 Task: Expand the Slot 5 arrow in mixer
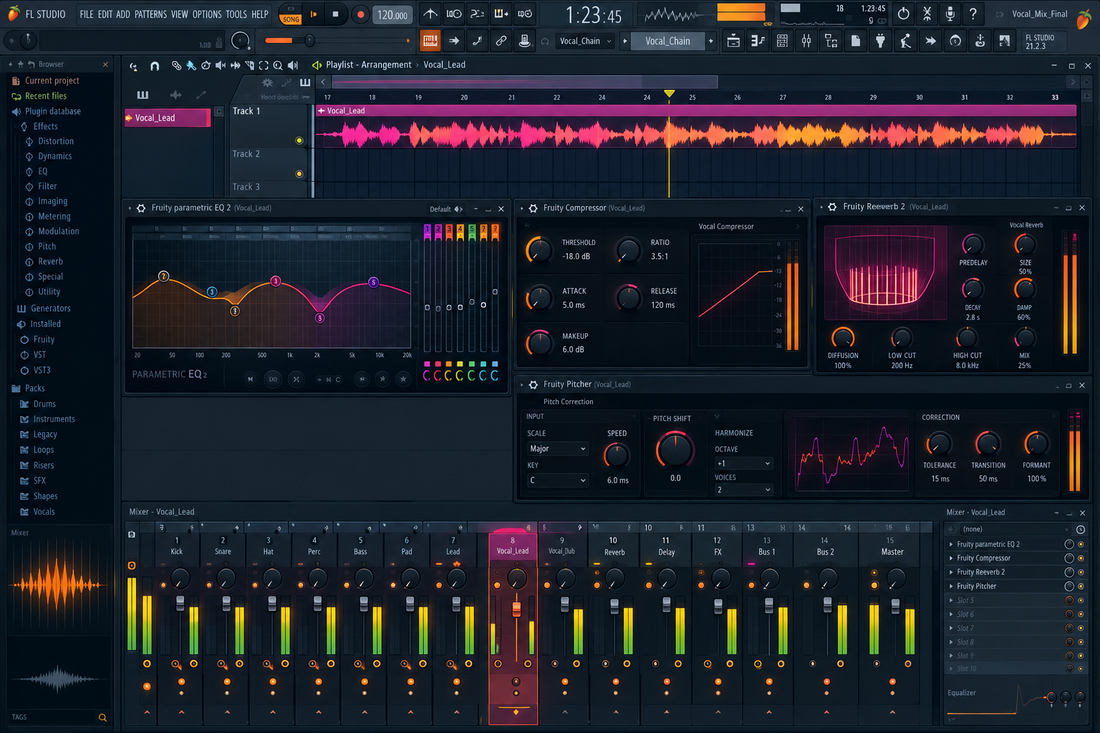point(951,600)
